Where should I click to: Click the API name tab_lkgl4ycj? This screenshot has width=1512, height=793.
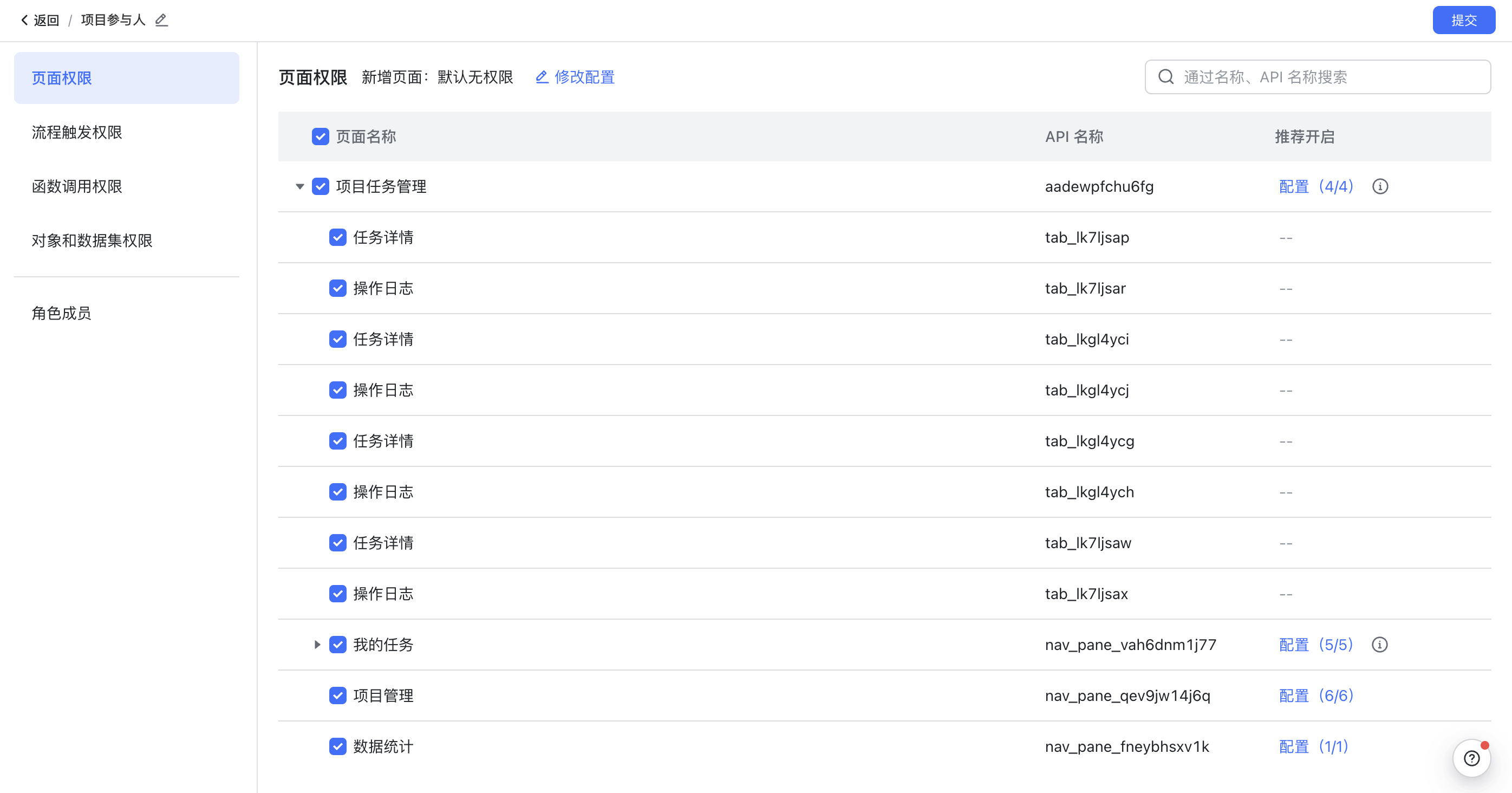pos(1087,390)
